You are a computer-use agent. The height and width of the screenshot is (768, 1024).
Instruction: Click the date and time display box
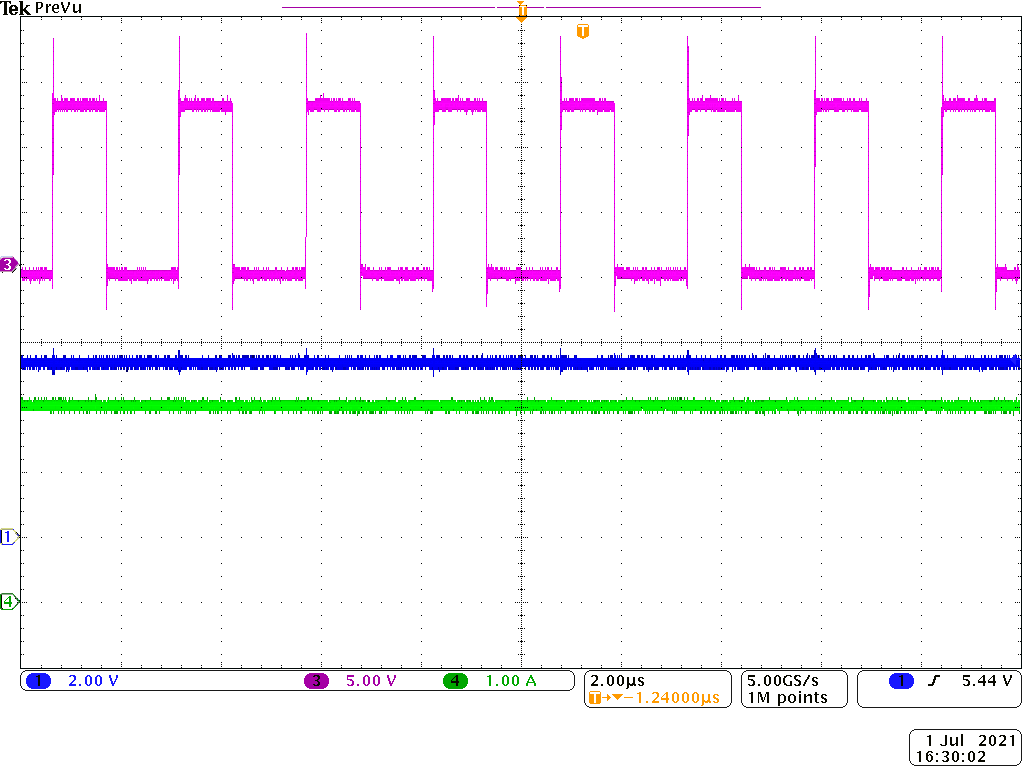[963, 745]
